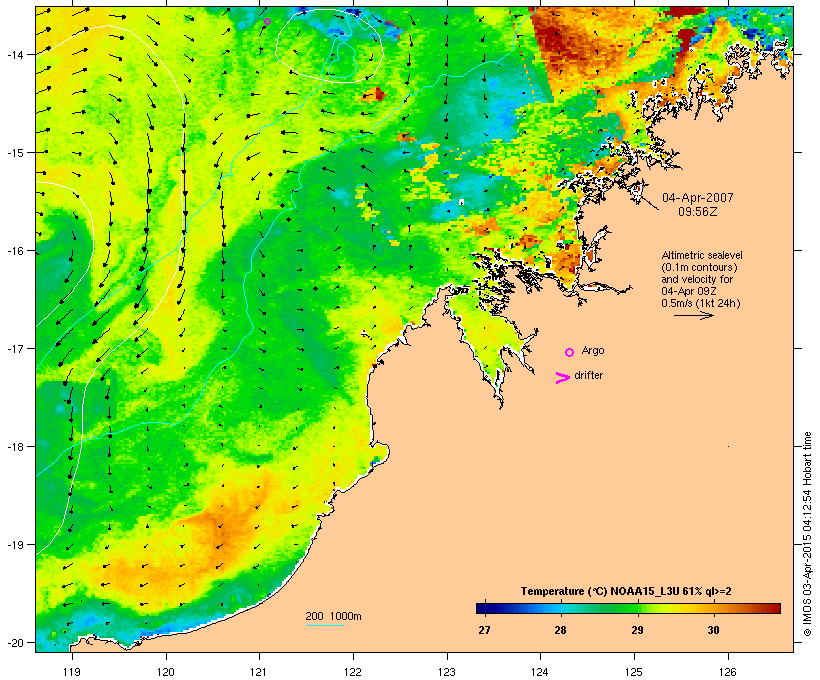Screen dimensions: 820x680
Task: Click the white closed sea-level contour near 122°E
Action: (x=329, y=46)
